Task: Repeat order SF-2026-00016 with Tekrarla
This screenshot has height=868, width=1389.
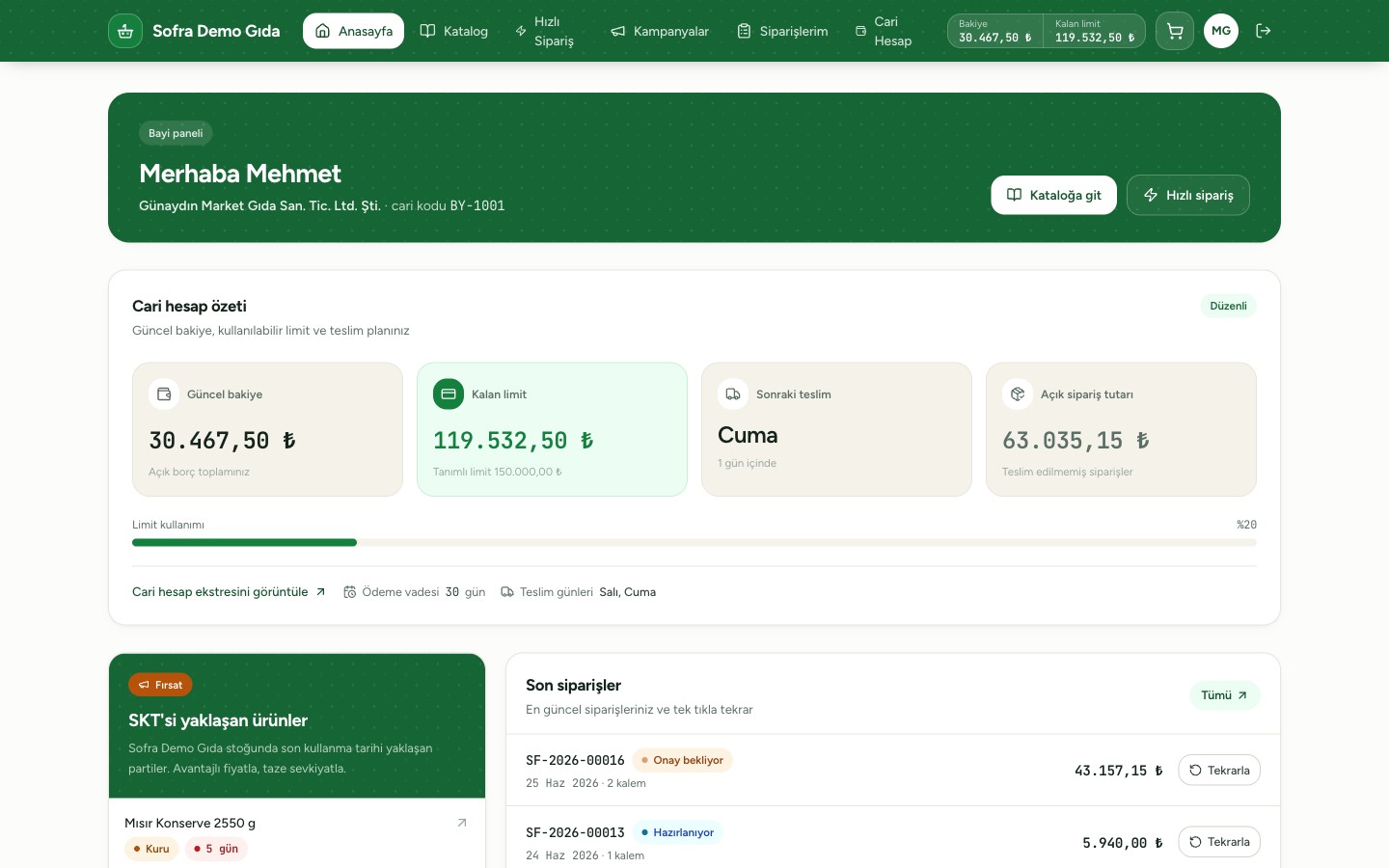Action: click(1219, 771)
